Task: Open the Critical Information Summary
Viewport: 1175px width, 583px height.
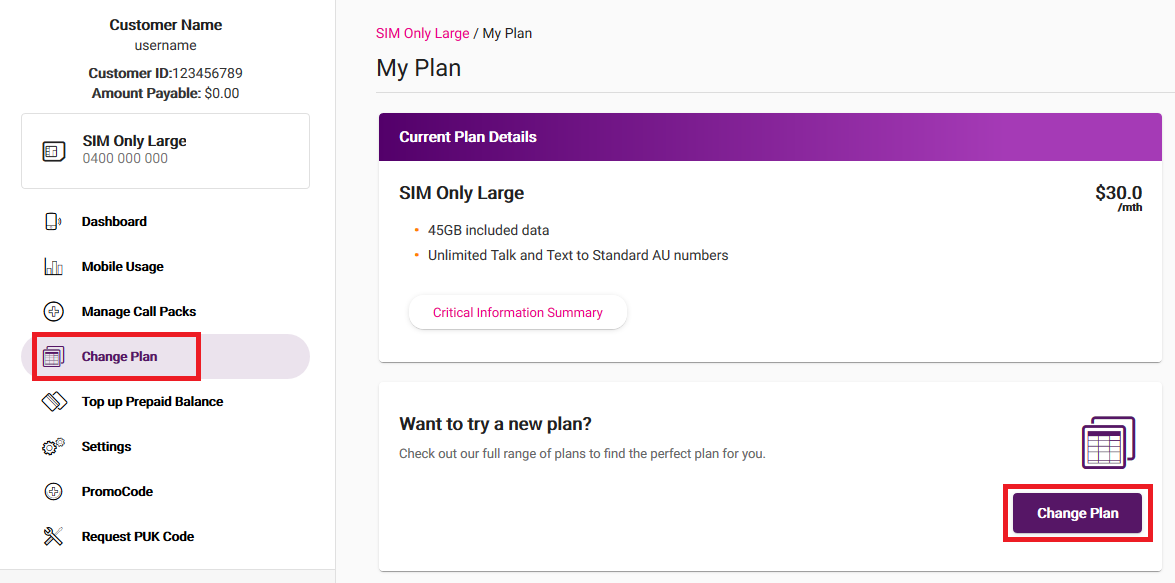Action: tap(518, 312)
